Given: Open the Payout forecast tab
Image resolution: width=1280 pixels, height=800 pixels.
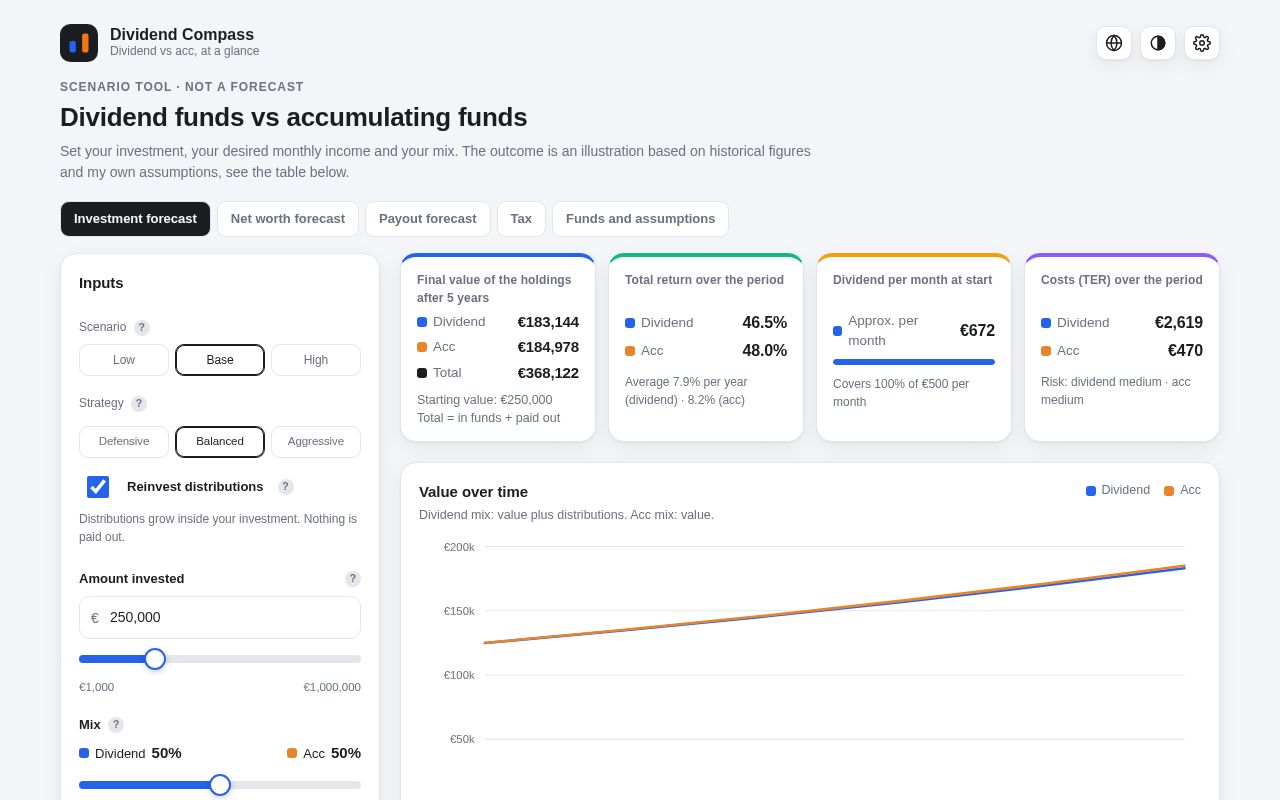Looking at the screenshot, I should pos(428,219).
